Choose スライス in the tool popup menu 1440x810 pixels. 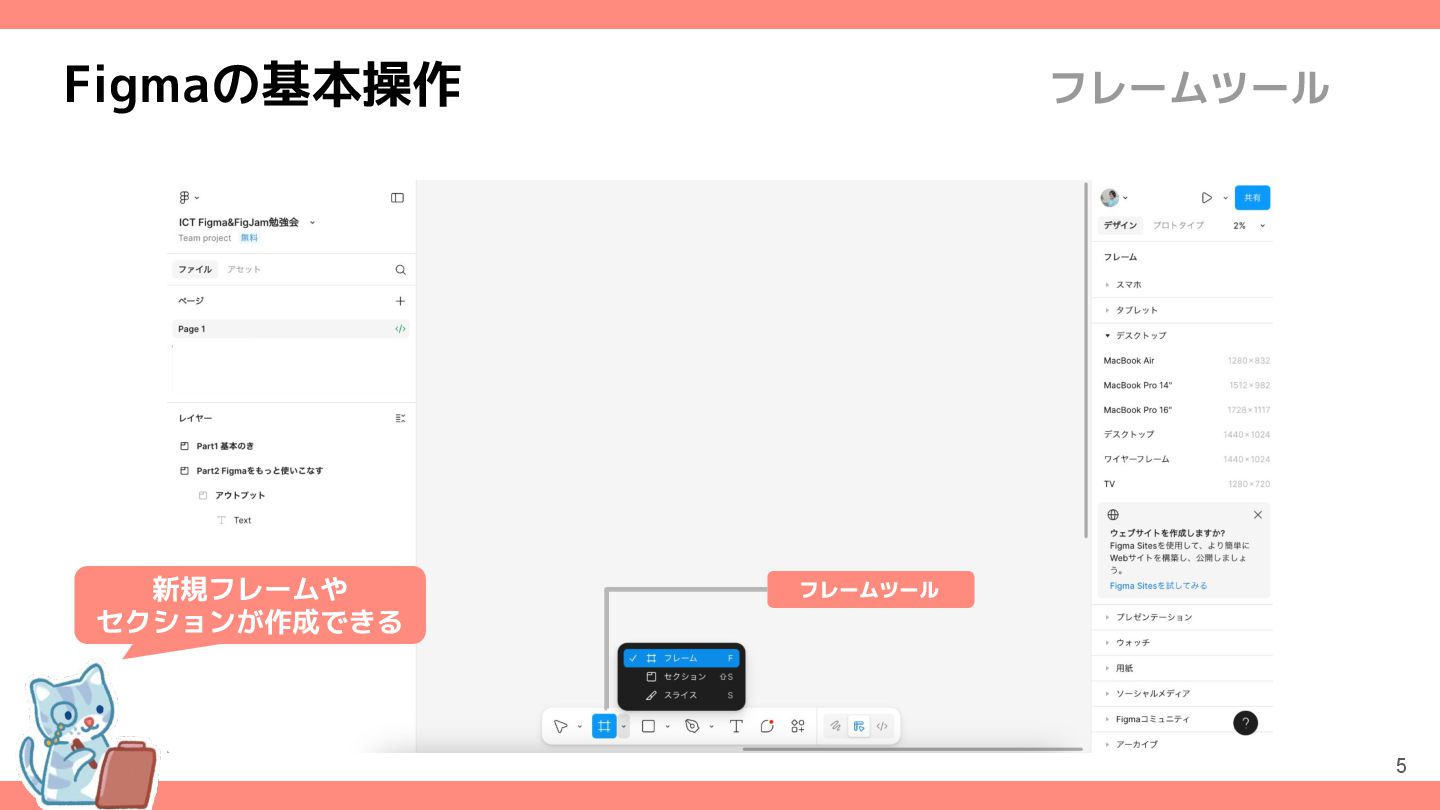click(681, 695)
